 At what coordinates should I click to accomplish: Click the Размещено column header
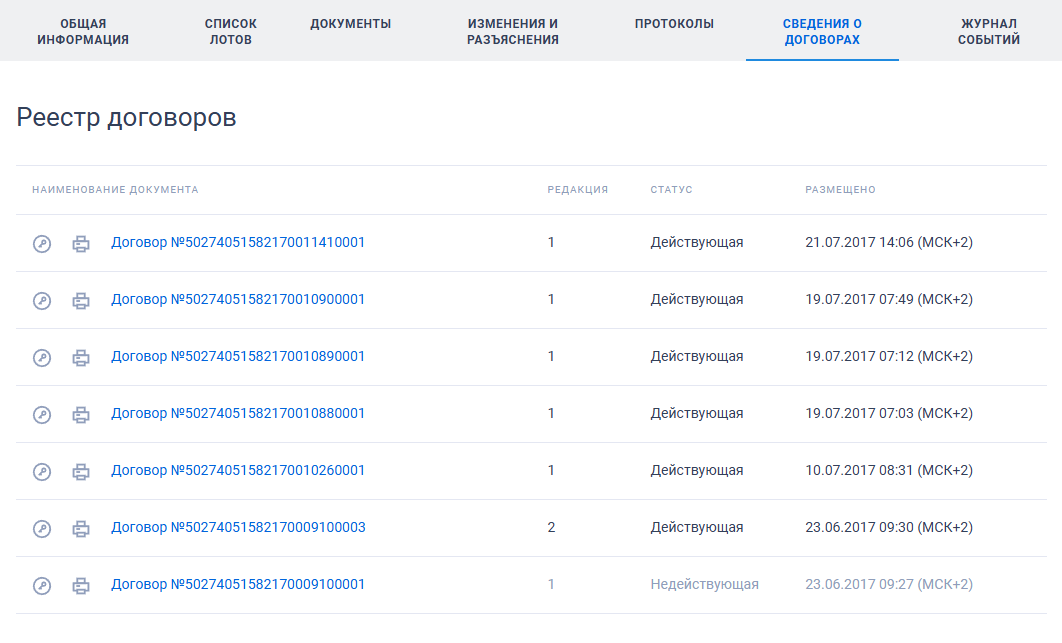[840, 190]
